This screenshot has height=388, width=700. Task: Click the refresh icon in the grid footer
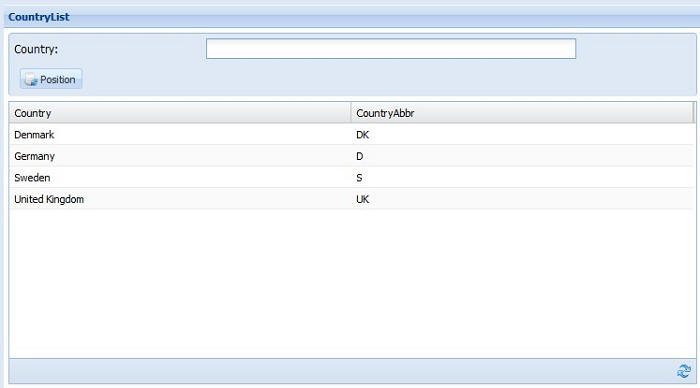pos(683,371)
